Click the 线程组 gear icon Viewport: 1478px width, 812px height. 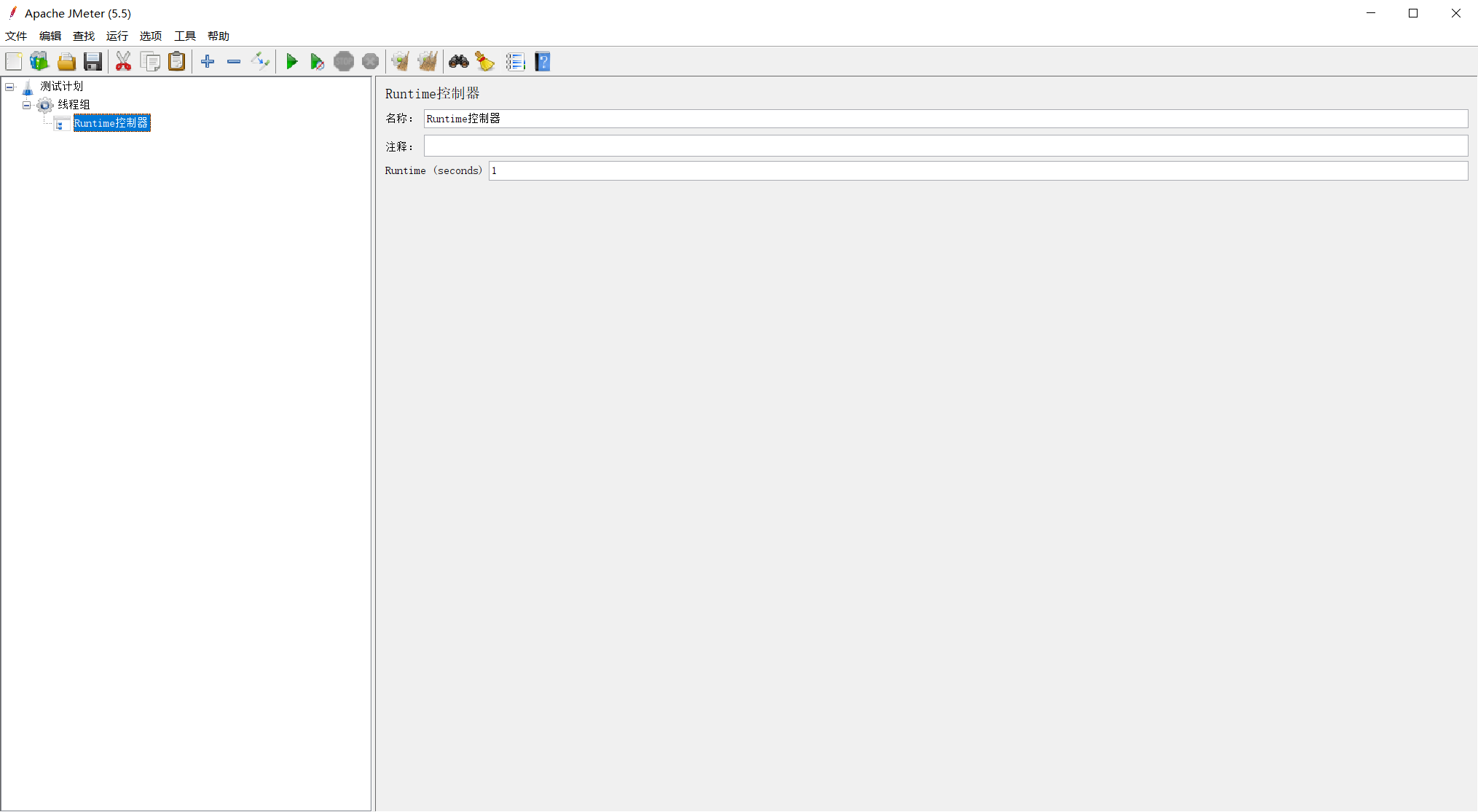pos(45,106)
